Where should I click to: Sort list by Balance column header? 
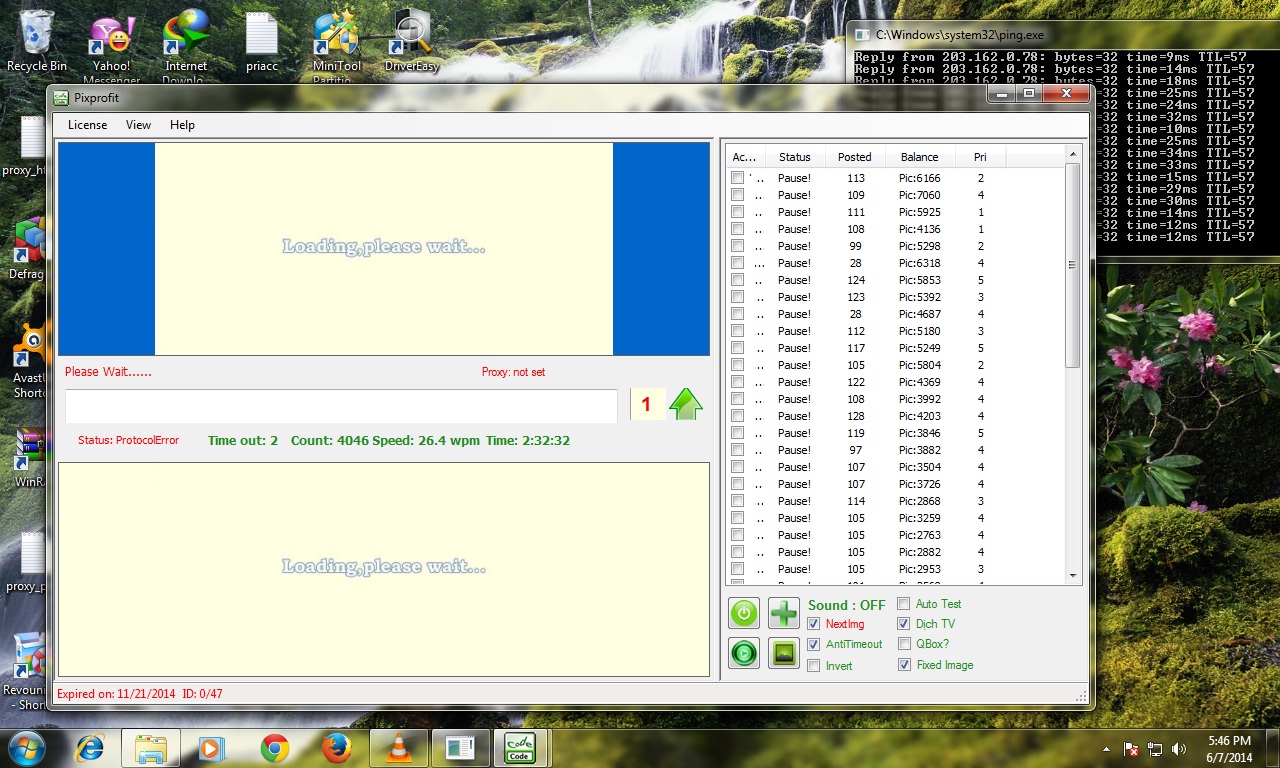click(x=919, y=157)
